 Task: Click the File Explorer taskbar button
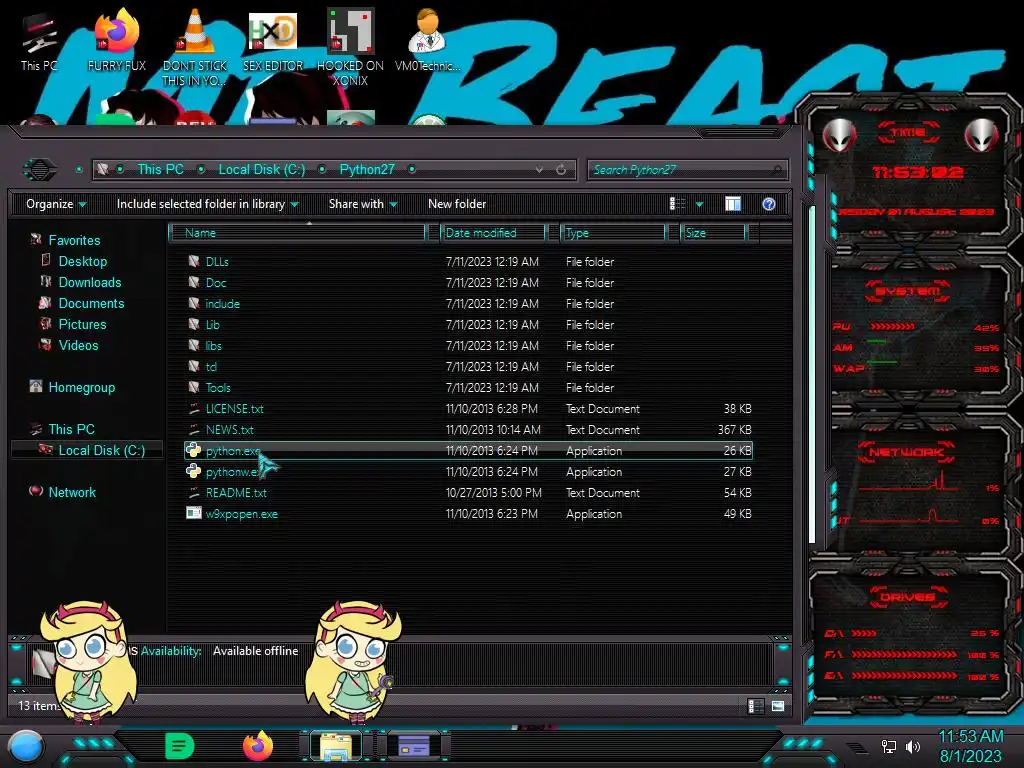pos(336,746)
